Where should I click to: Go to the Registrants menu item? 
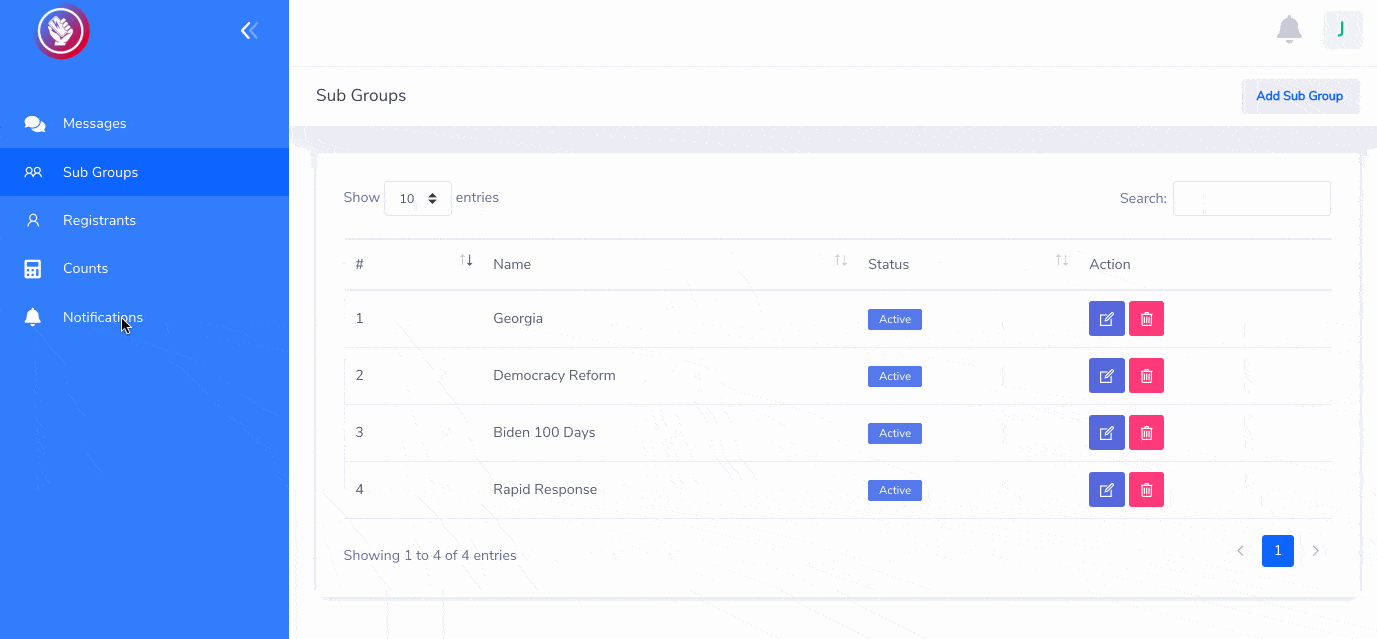coord(144,220)
